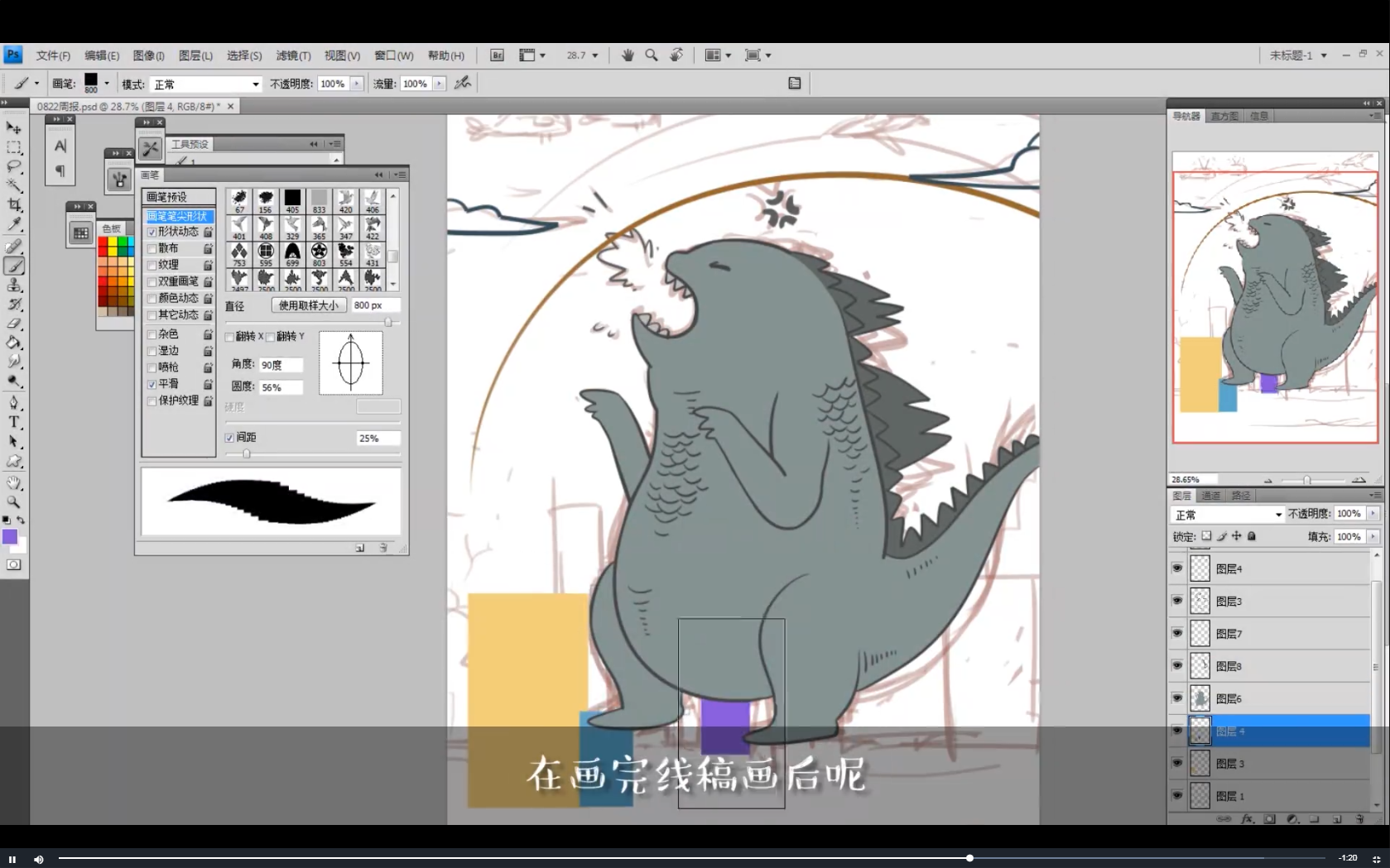1390x868 pixels.
Task: Select the 其它动态 brush option
Action: pos(178,315)
